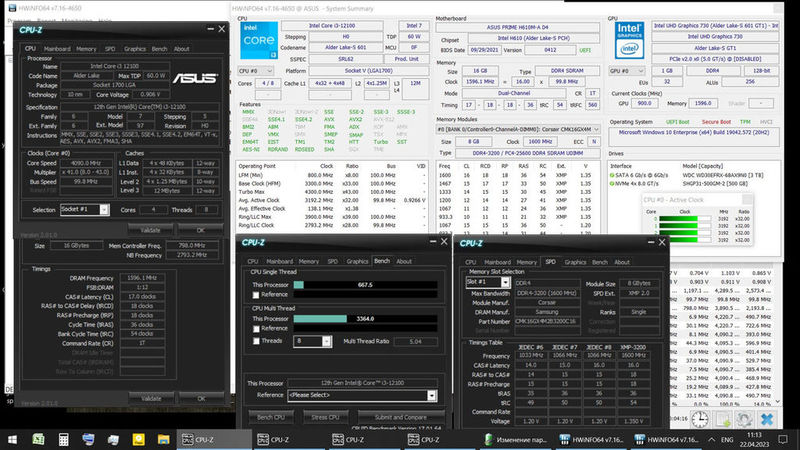Tick the Reference checkbox under CPU Multi Thread
800x450 pixels.
256,329
